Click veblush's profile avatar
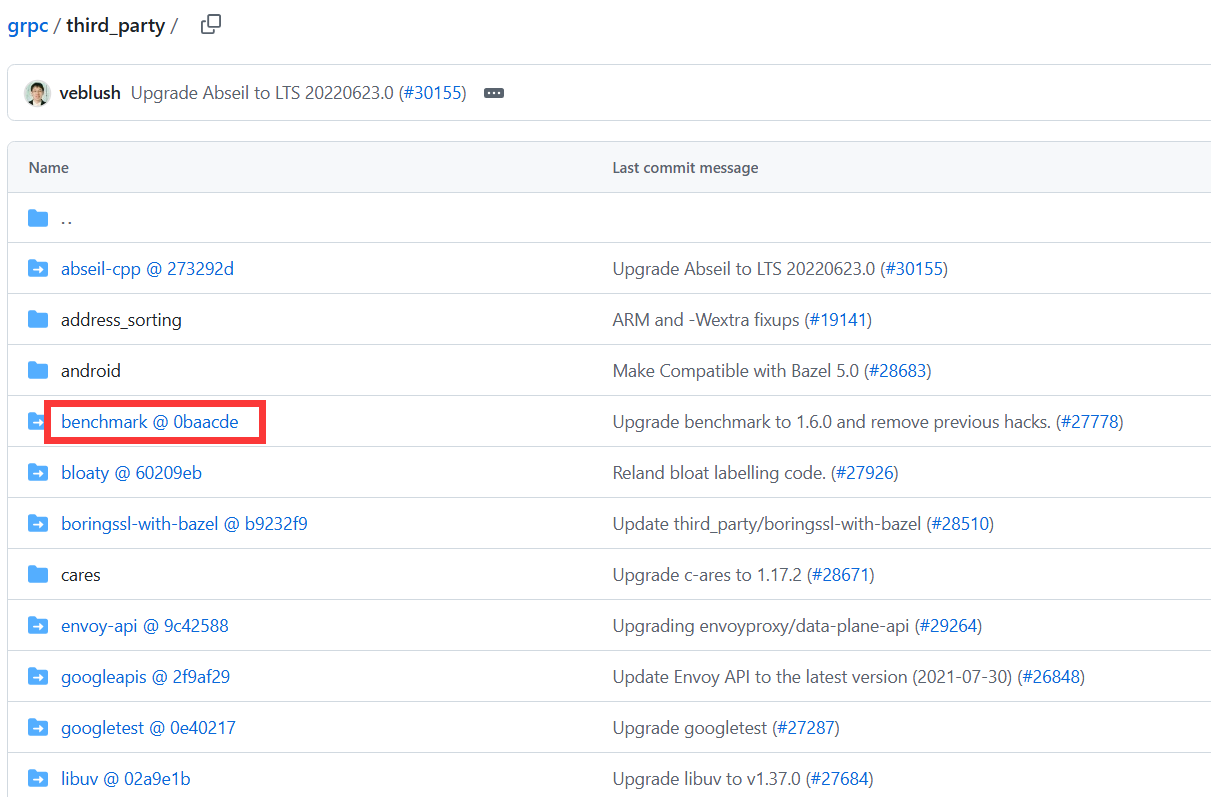Screen dimensions: 1211x797 click(x=37, y=92)
